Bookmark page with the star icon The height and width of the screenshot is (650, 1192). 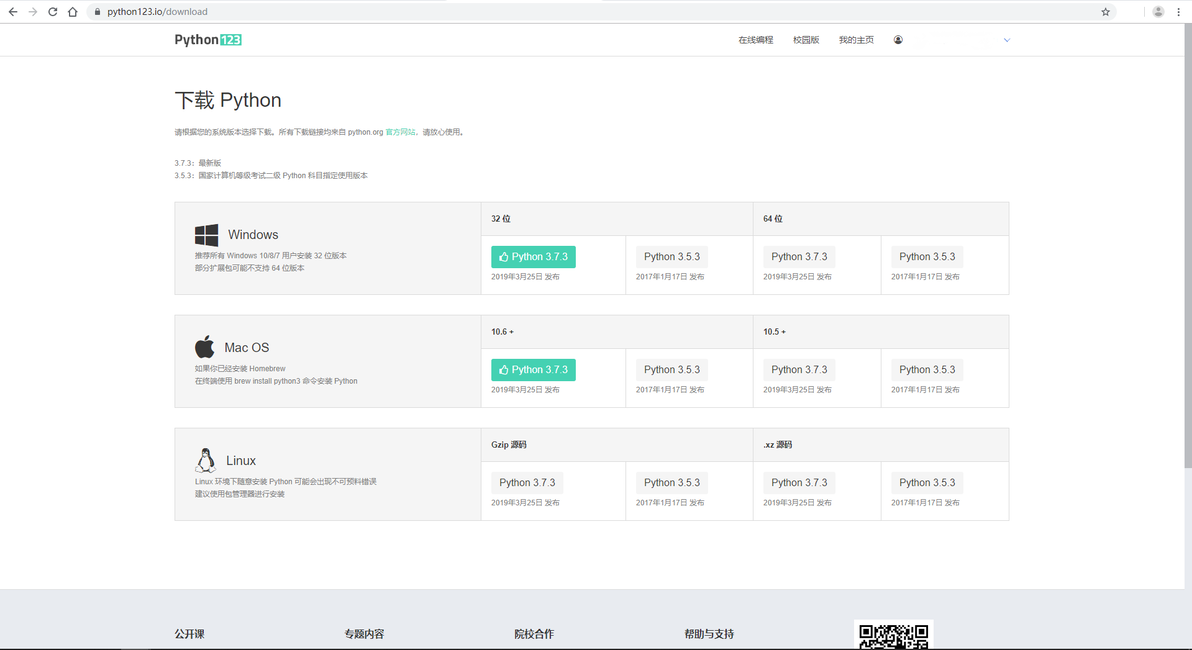[x=1105, y=11]
